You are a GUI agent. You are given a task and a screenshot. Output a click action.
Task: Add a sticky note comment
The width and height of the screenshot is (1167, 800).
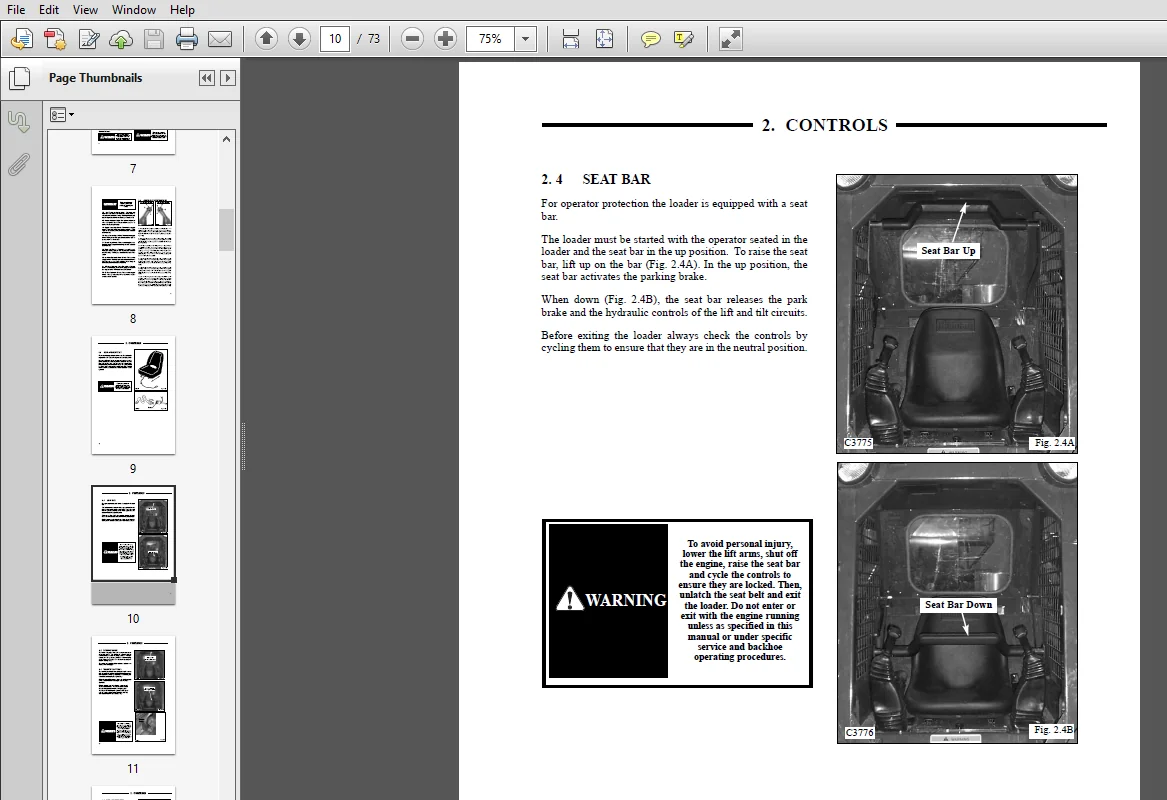click(x=650, y=39)
